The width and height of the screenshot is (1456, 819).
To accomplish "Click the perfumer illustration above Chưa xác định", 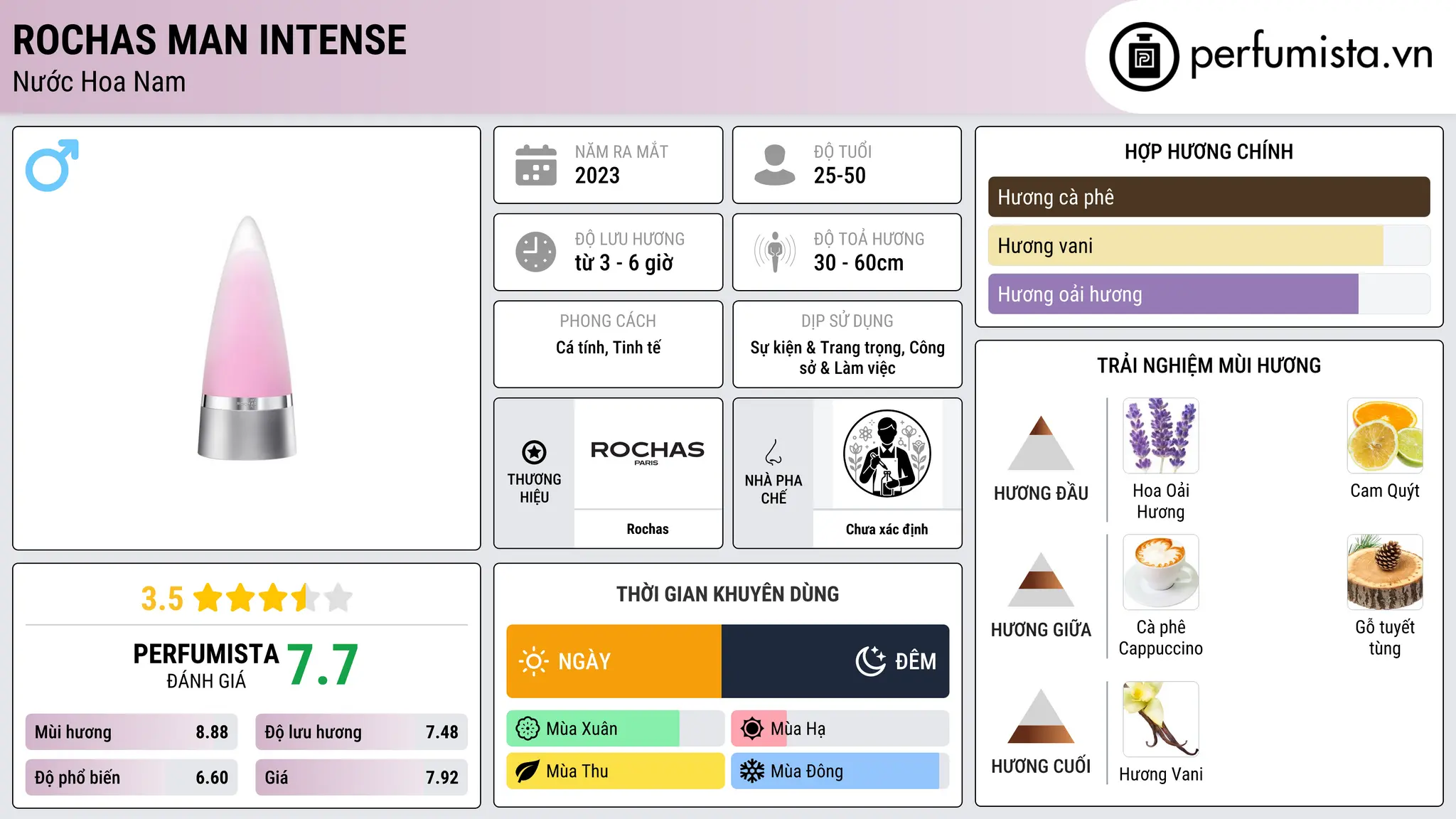I will tap(887, 454).
